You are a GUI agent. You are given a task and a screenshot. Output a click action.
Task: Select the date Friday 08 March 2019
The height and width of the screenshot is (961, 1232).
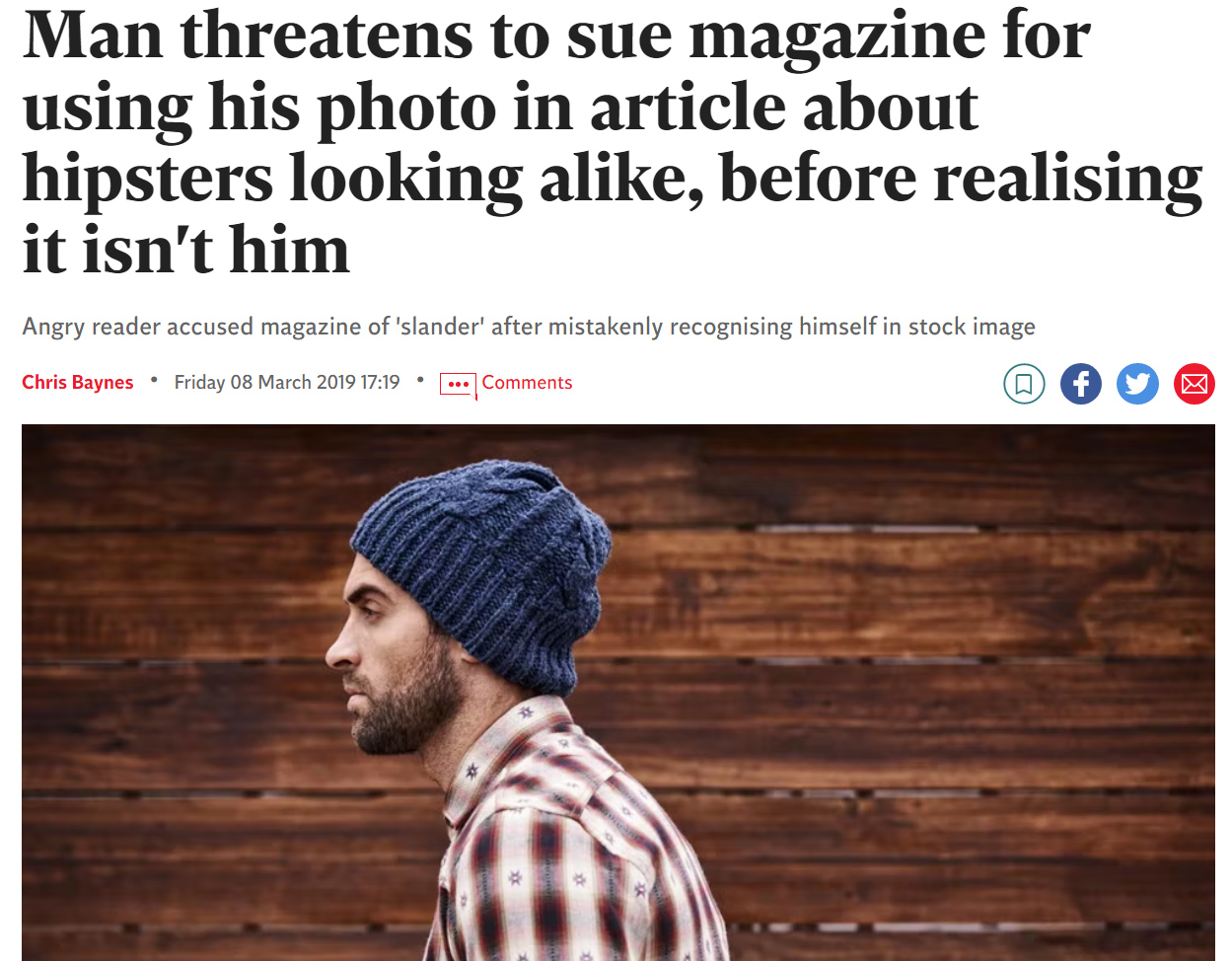(265, 383)
